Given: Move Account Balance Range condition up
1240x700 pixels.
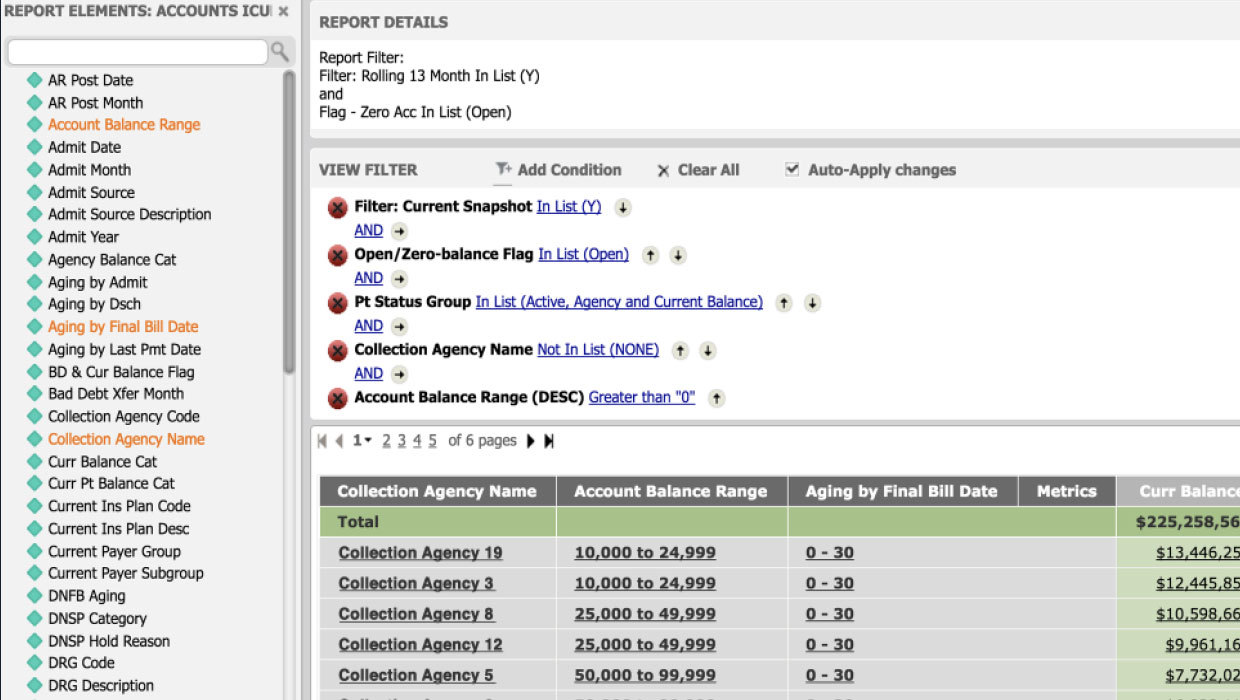Looking at the screenshot, I should click(x=716, y=398).
